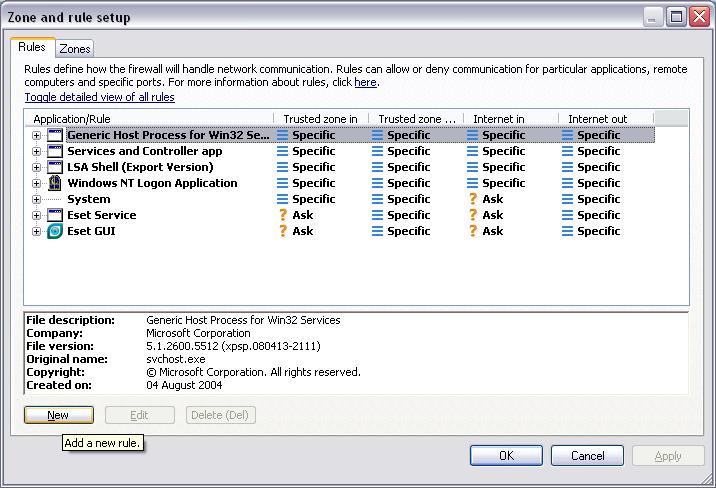The width and height of the screenshot is (716, 488).
Task: Select the Windows NT Logon Application name
Action: click(x=153, y=183)
